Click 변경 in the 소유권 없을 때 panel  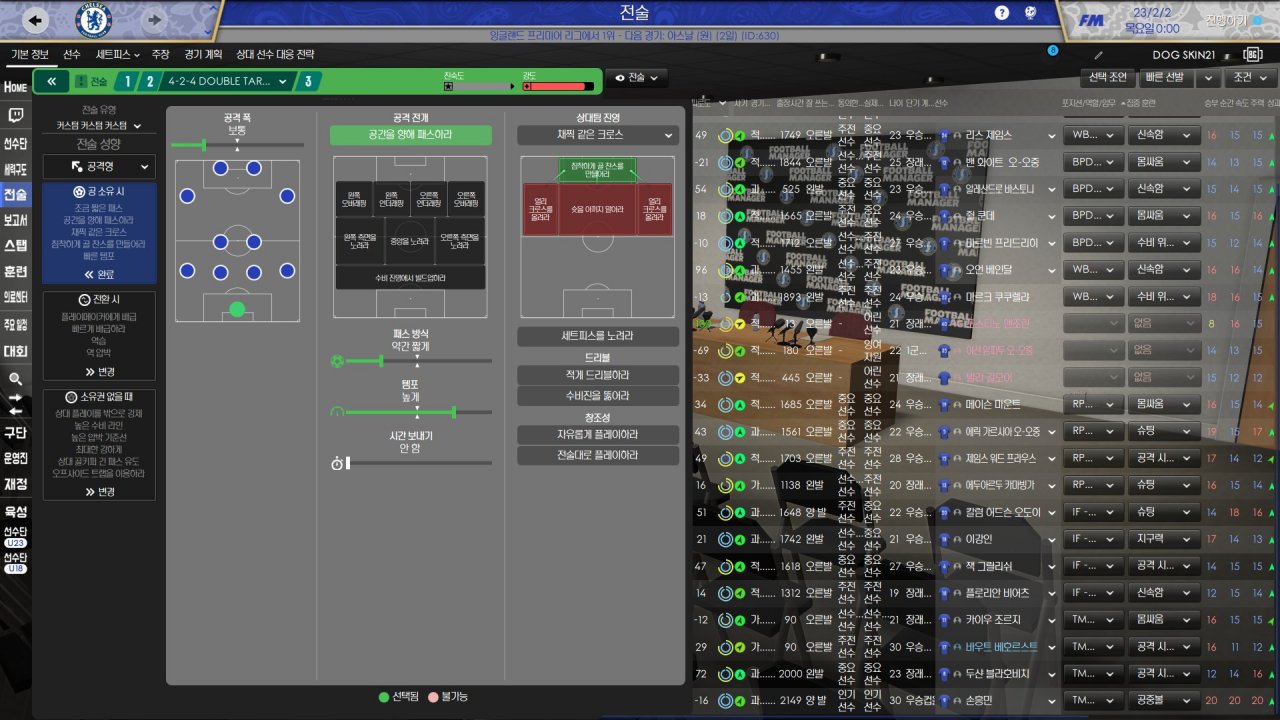(99, 491)
